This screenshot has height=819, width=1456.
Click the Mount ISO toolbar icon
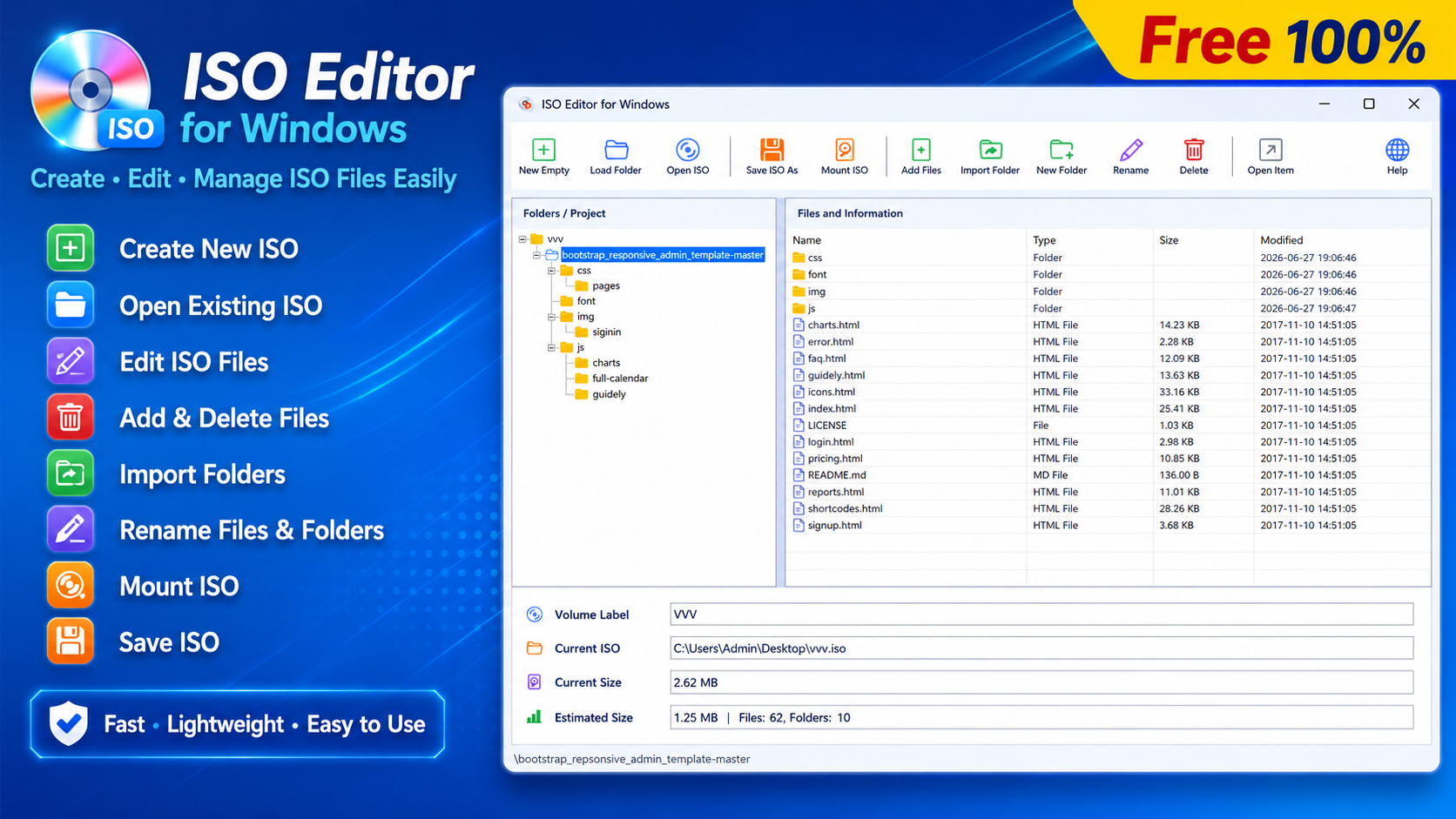[844, 150]
